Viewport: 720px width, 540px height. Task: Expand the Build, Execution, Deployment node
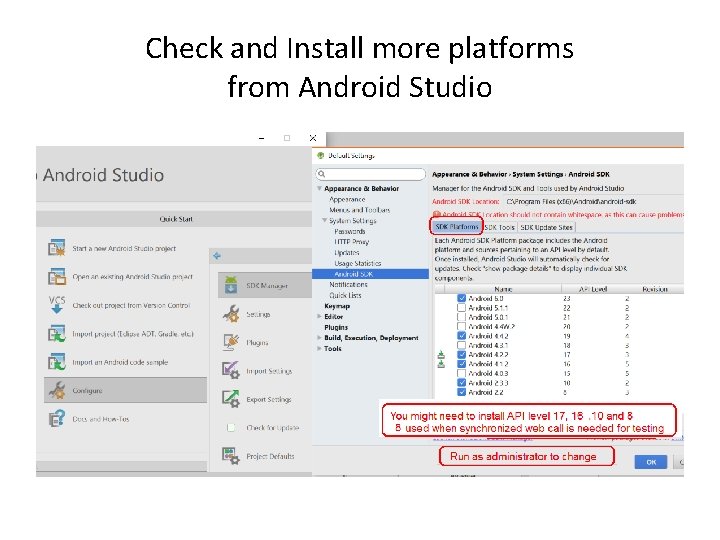tap(319, 338)
